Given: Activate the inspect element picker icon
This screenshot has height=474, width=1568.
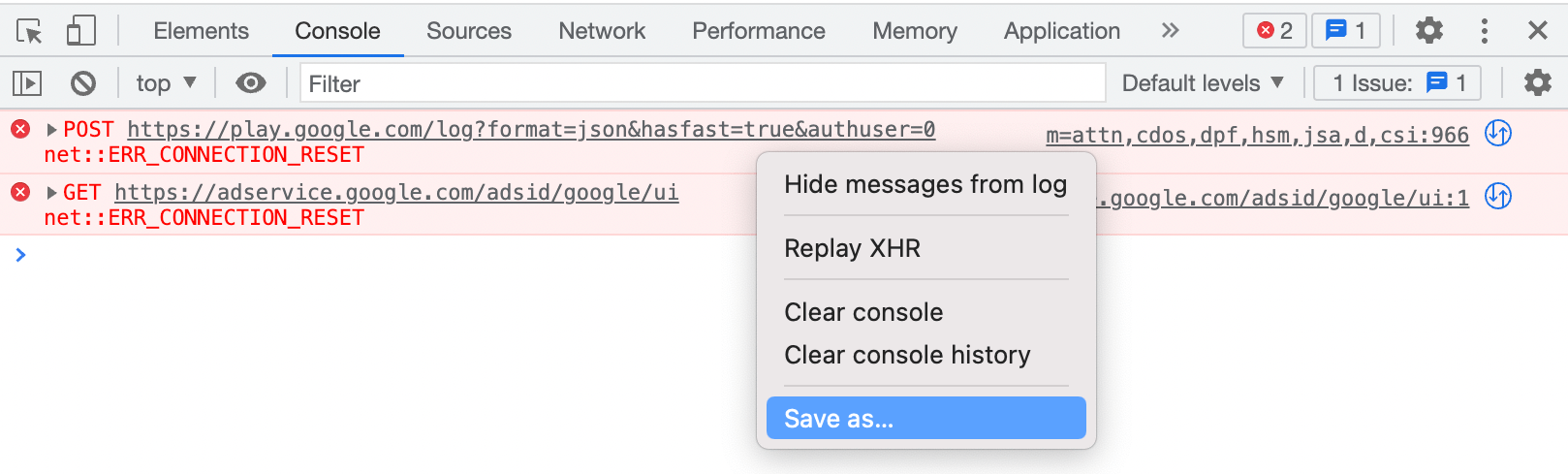Looking at the screenshot, I should [29, 31].
